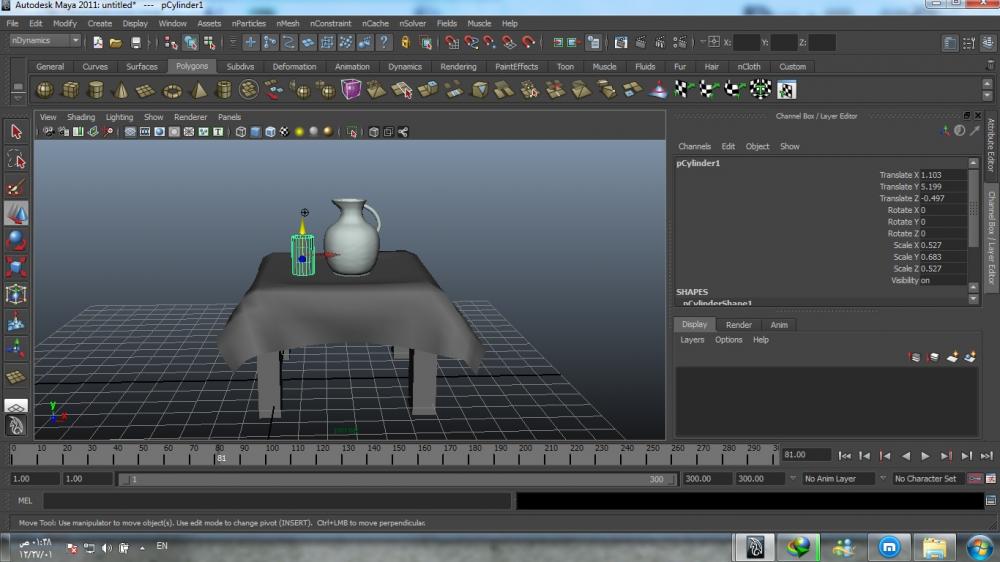
Task: Open the Layers menu in Layer Editor
Action: 692,340
